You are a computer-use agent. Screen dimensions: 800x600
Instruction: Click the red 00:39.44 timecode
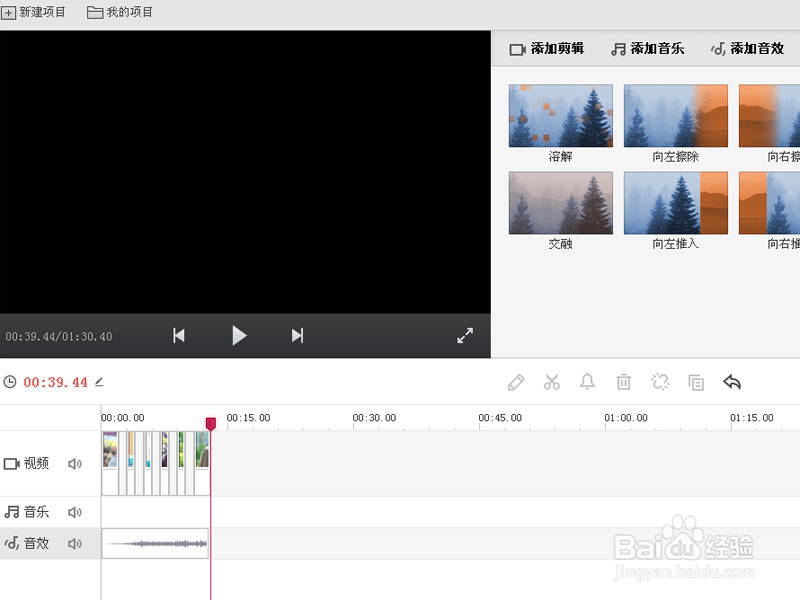tap(56, 382)
